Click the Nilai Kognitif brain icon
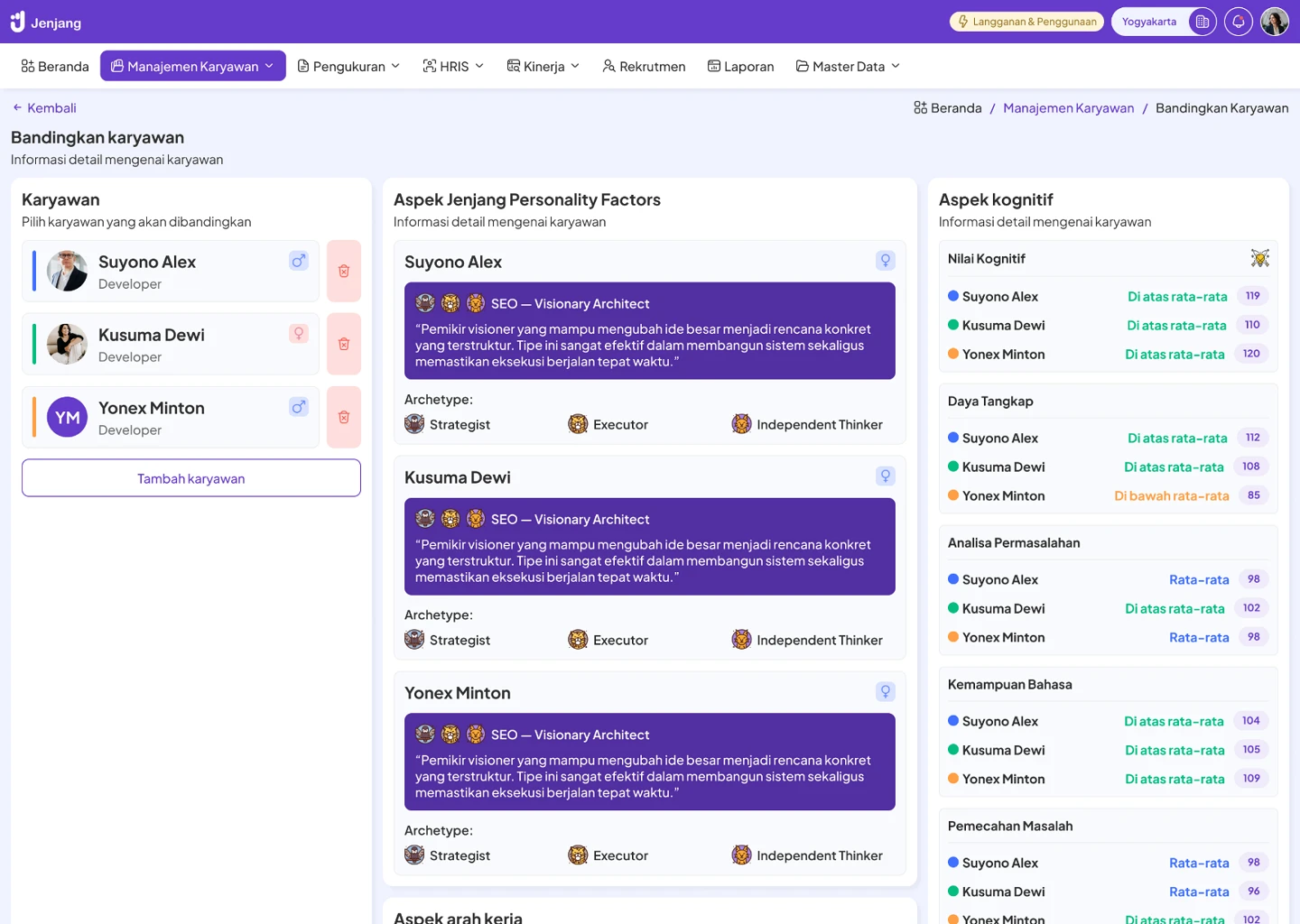This screenshot has width=1300, height=924. coord(1259,259)
